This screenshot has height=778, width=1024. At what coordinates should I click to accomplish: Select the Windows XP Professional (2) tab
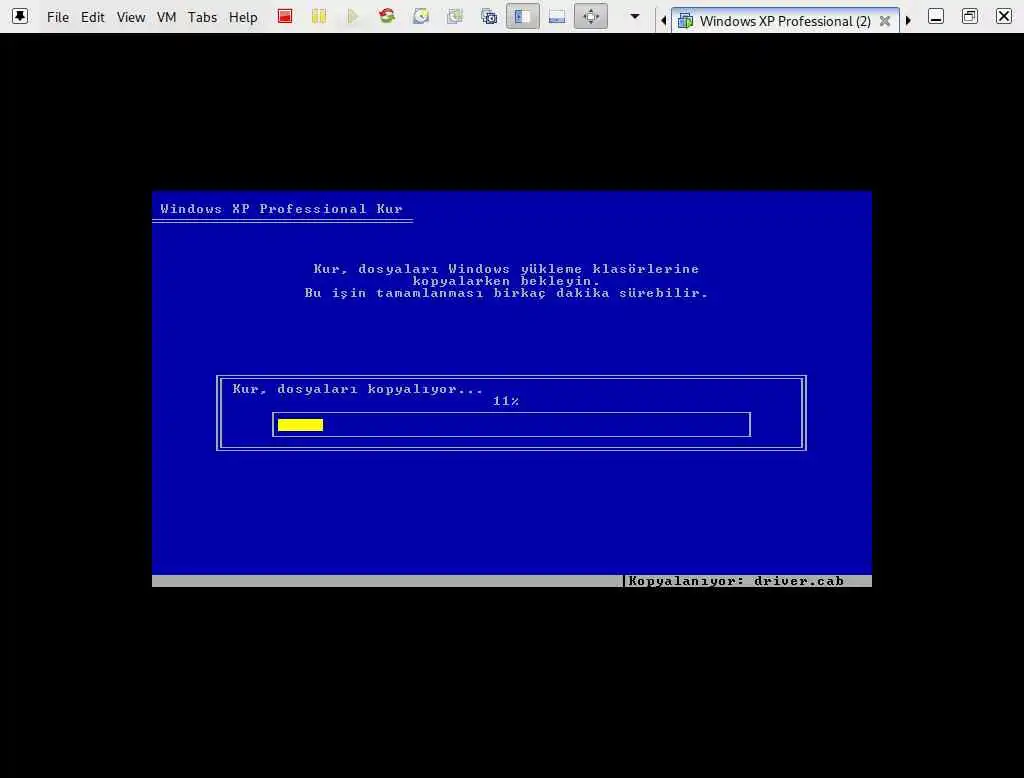pyautogui.click(x=784, y=21)
